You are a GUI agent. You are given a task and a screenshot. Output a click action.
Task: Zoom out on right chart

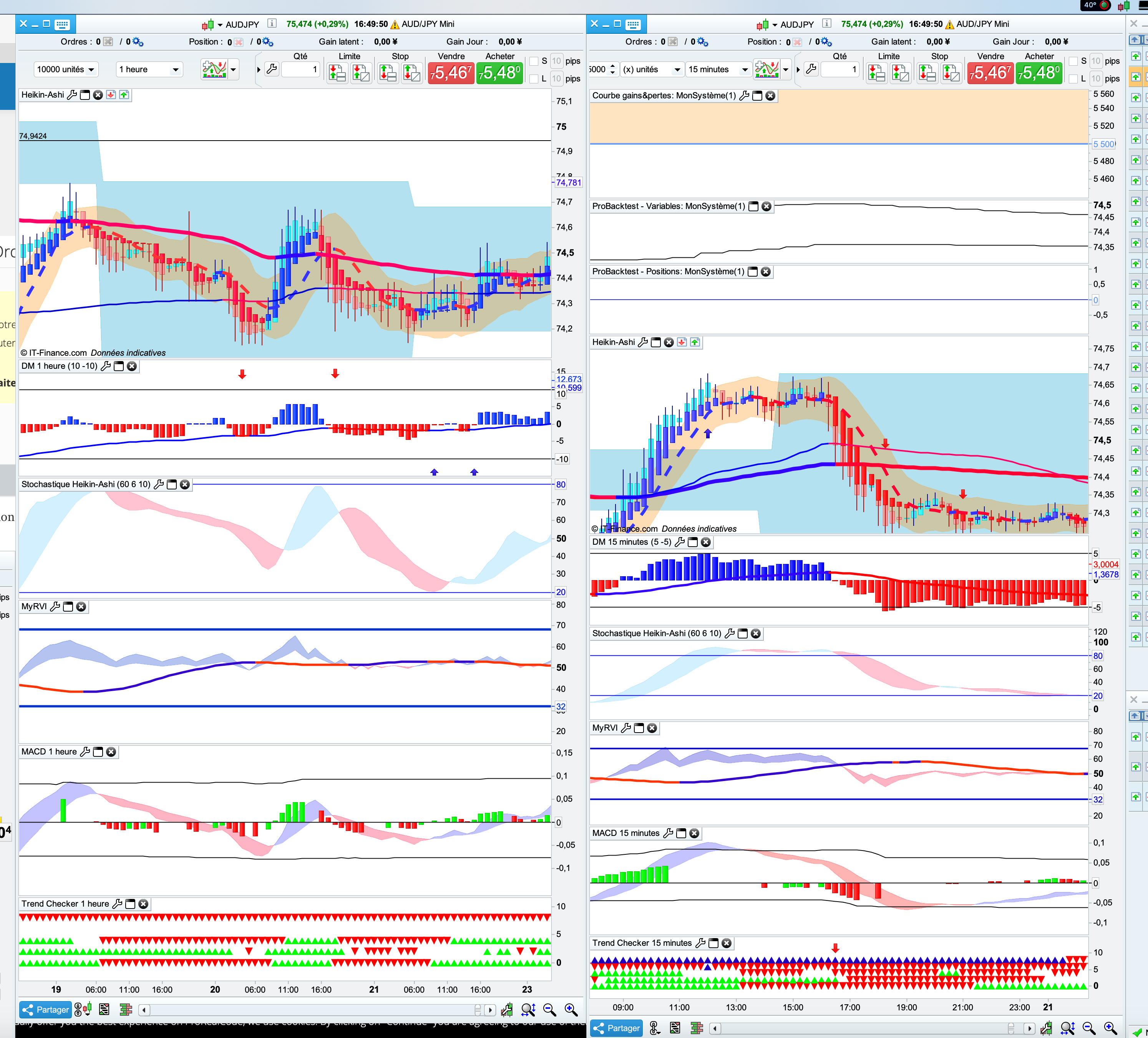coord(1089,1028)
